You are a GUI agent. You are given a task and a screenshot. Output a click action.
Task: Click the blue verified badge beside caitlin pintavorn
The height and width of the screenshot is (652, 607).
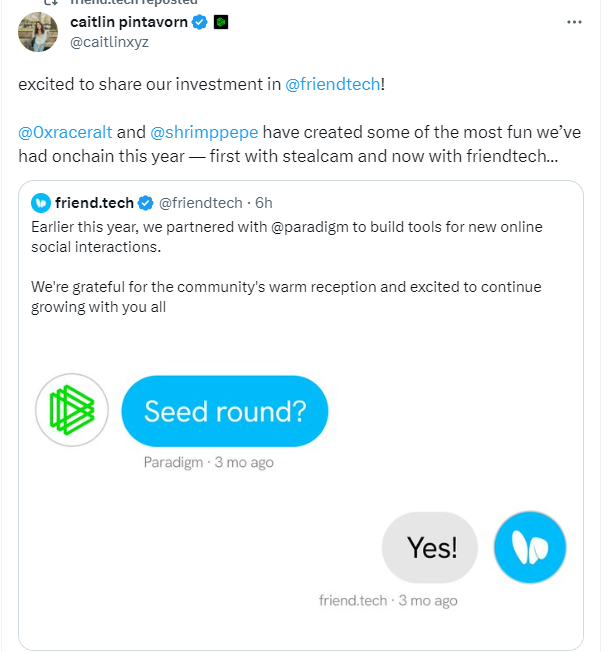click(200, 22)
